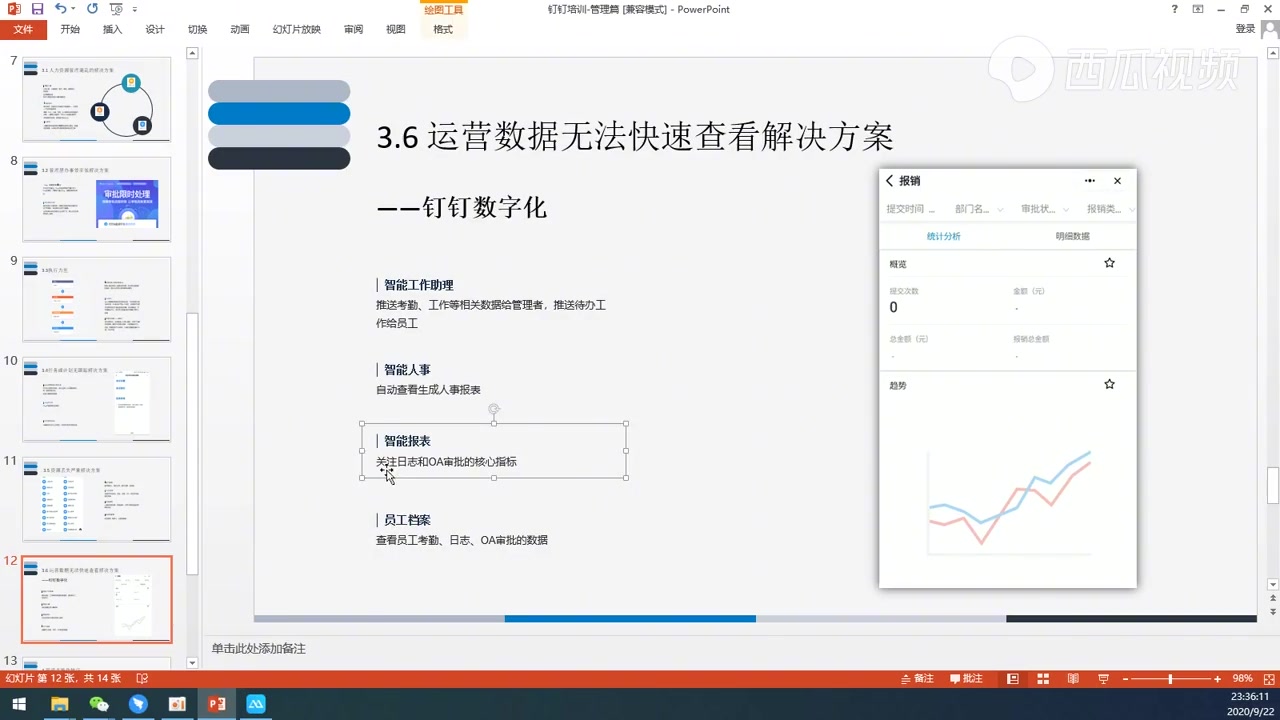
Task: Click the PowerPoint Help question mark icon
Action: (x=1174, y=9)
